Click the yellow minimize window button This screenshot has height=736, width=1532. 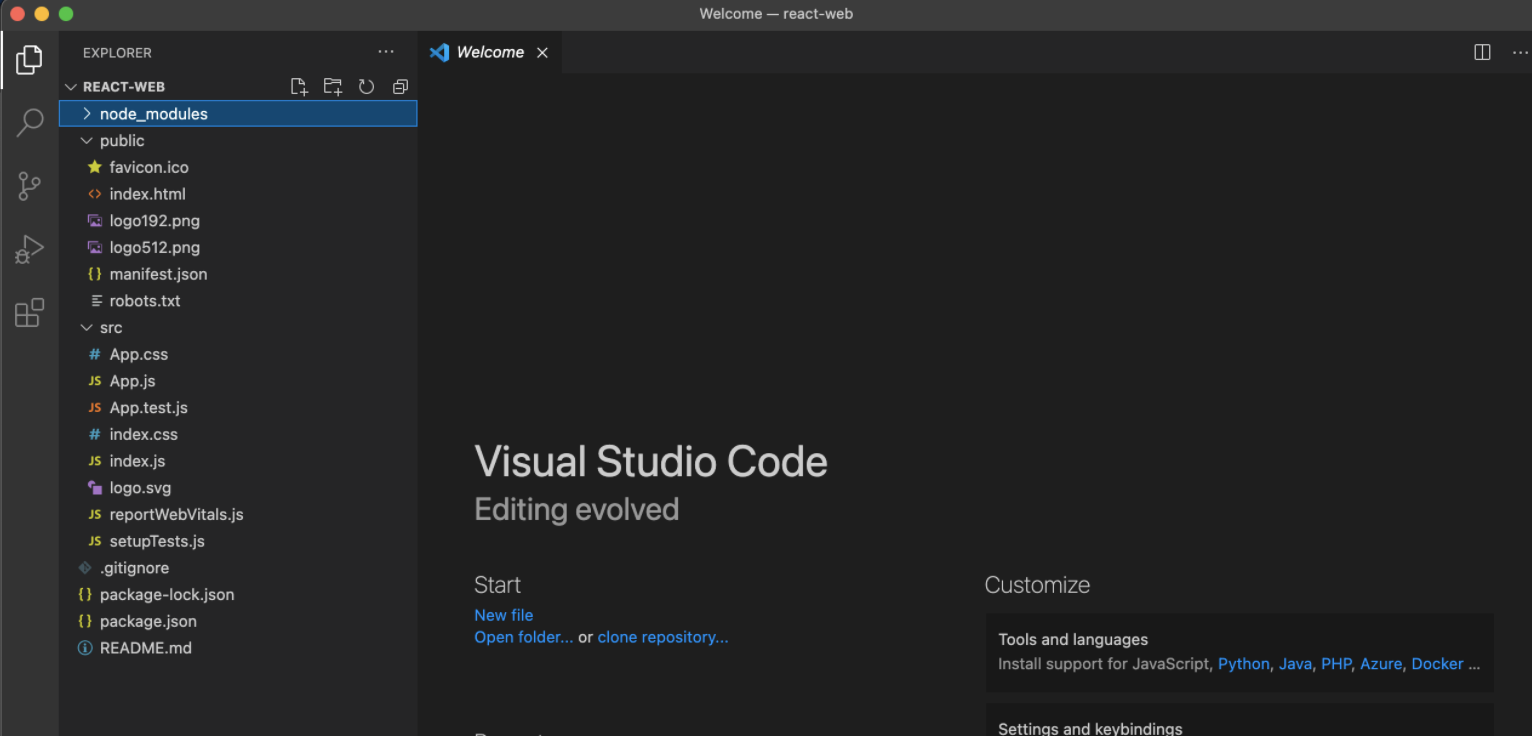pyautogui.click(x=41, y=14)
